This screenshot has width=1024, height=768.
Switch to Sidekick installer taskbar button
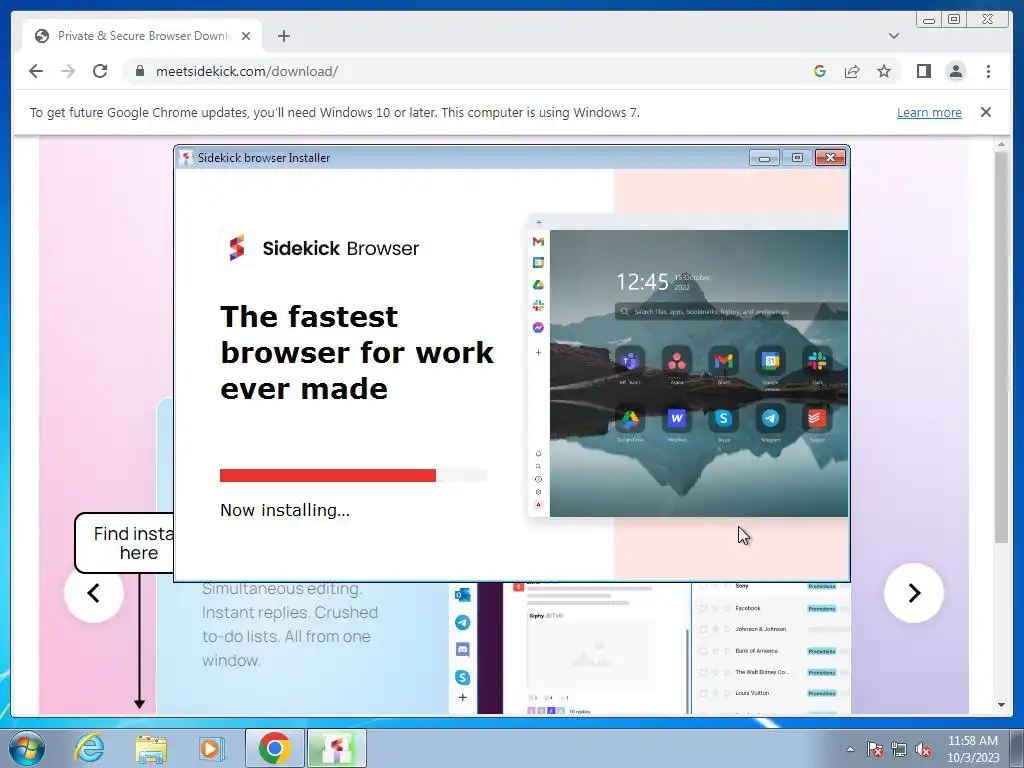(336, 748)
